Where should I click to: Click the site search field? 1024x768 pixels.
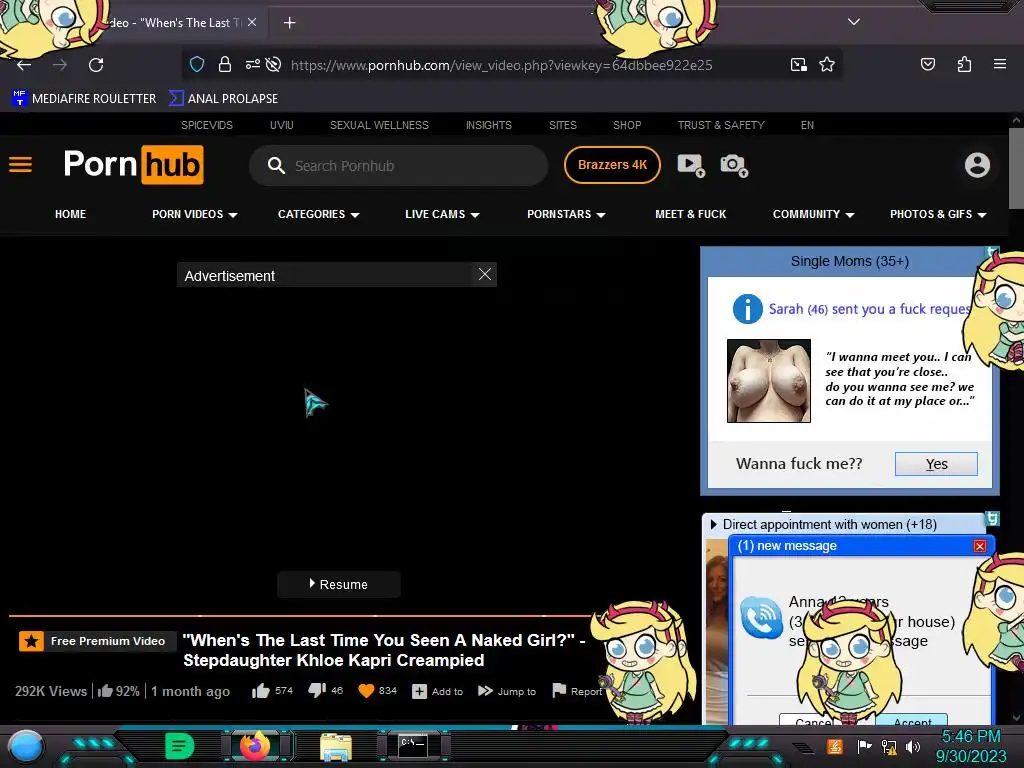click(x=398, y=166)
